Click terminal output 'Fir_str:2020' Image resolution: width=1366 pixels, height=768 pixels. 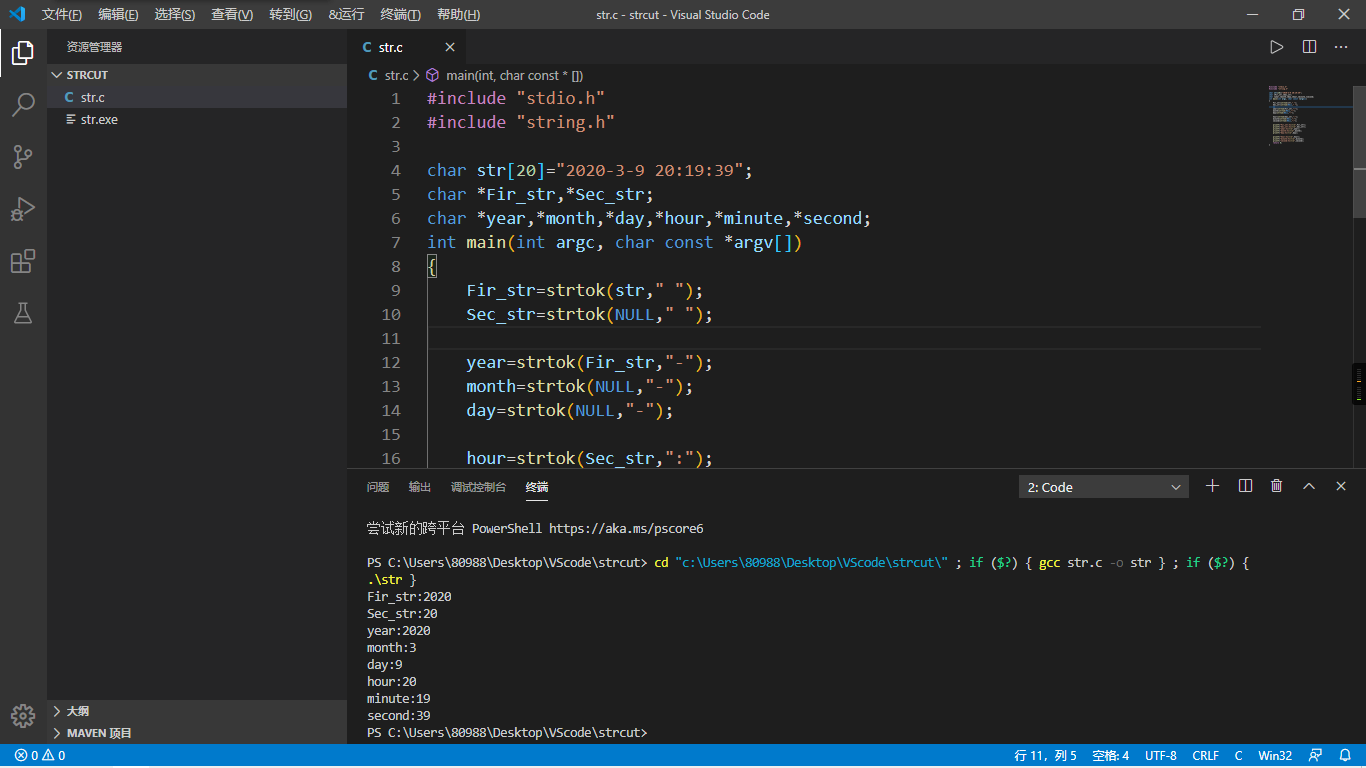point(409,597)
